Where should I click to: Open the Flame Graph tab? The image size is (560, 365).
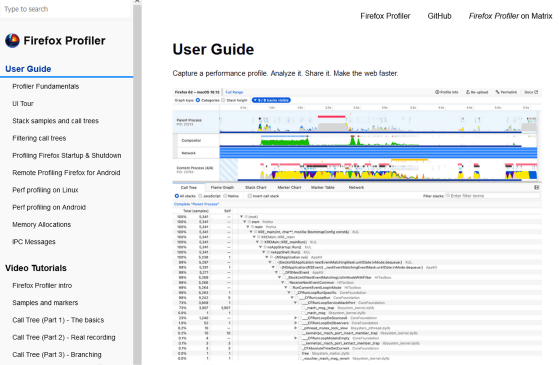click(x=222, y=188)
